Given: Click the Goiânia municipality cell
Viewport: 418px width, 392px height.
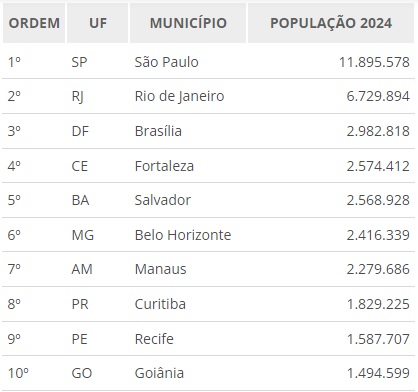Looking at the screenshot, I should click(159, 373).
